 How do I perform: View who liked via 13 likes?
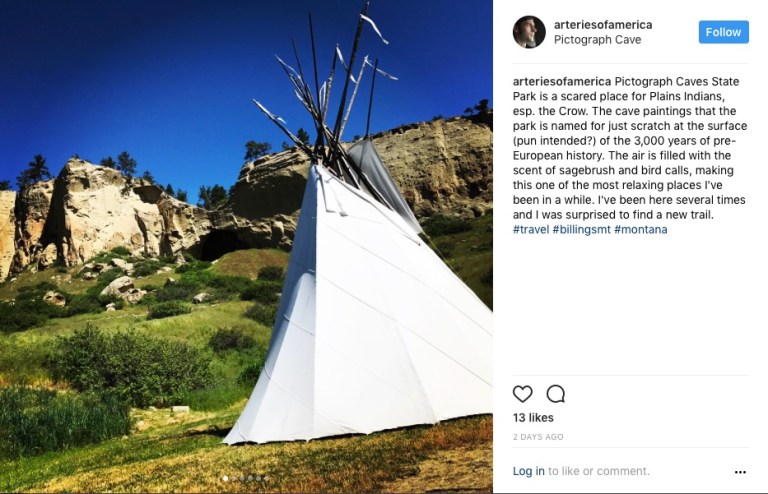(x=533, y=418)
